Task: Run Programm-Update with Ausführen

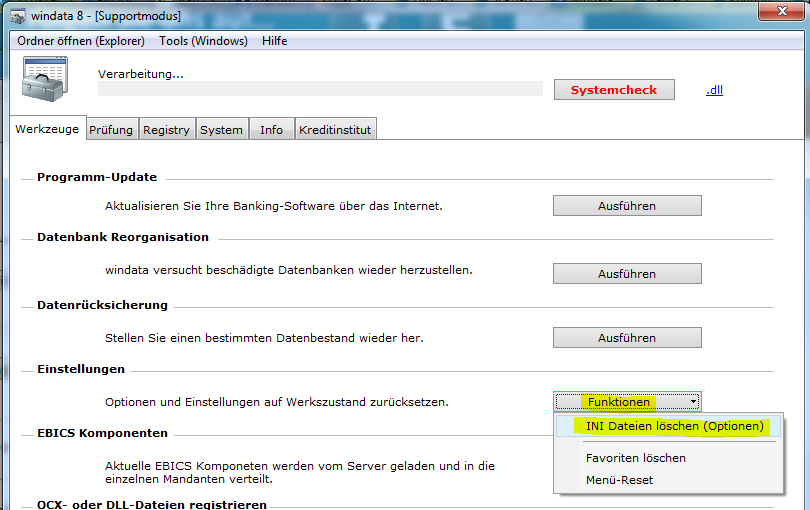Action: click(627, 206)
